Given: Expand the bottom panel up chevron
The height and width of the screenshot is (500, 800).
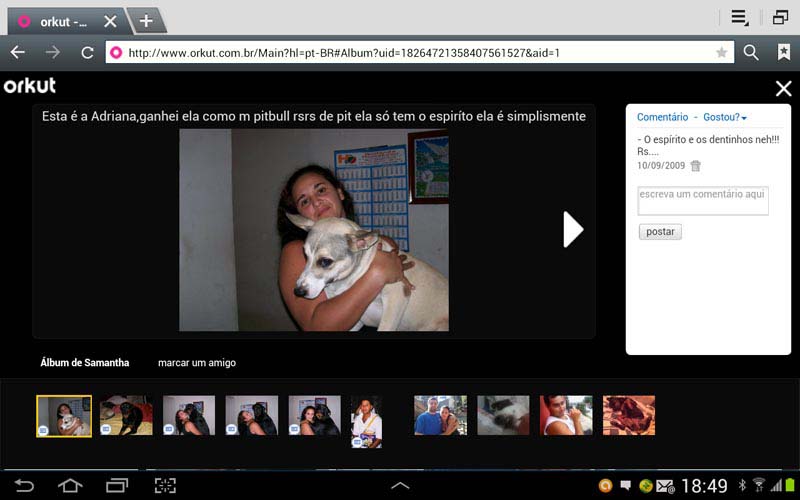Looking at the screenshot, I should (x=400, y=486).
